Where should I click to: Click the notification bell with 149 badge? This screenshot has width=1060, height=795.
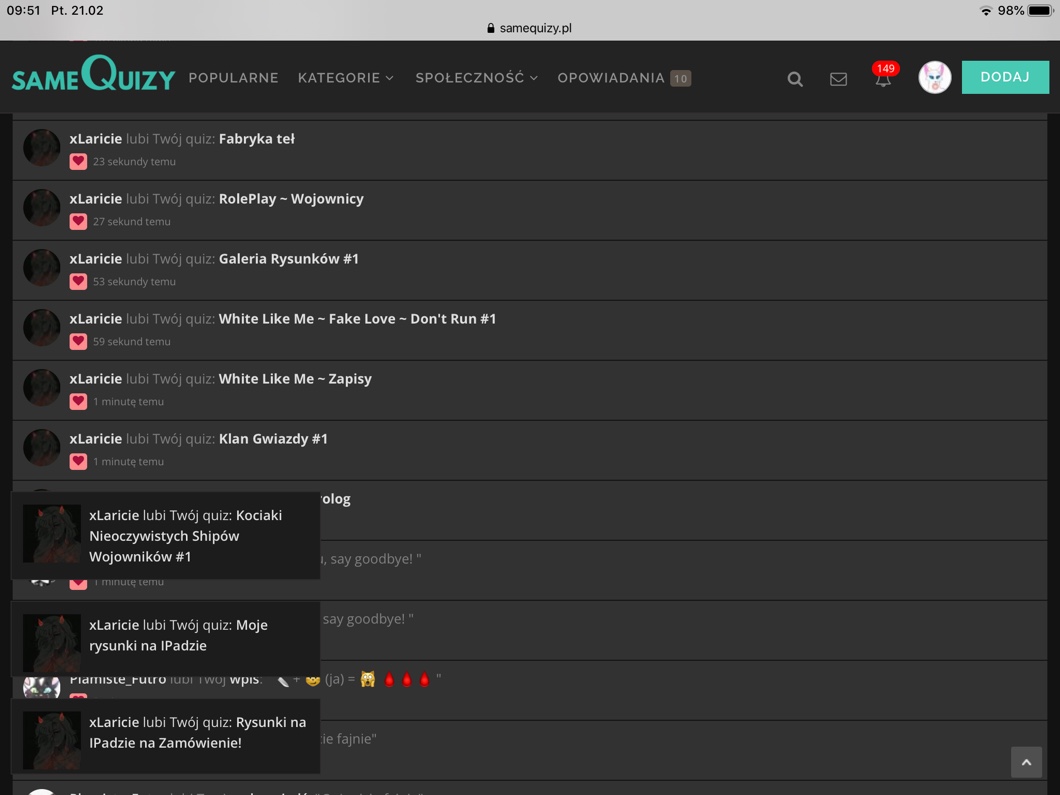point(883,78)
